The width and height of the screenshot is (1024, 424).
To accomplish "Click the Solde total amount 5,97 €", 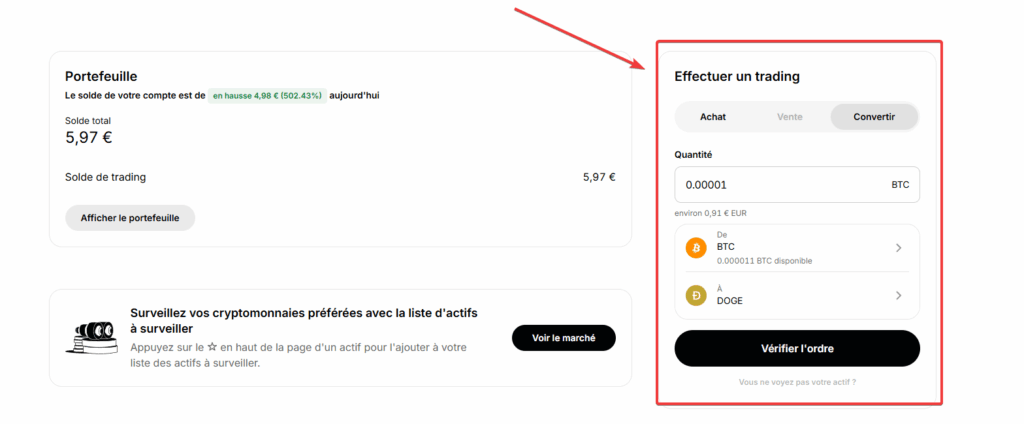I will click(x=89, y=137).
